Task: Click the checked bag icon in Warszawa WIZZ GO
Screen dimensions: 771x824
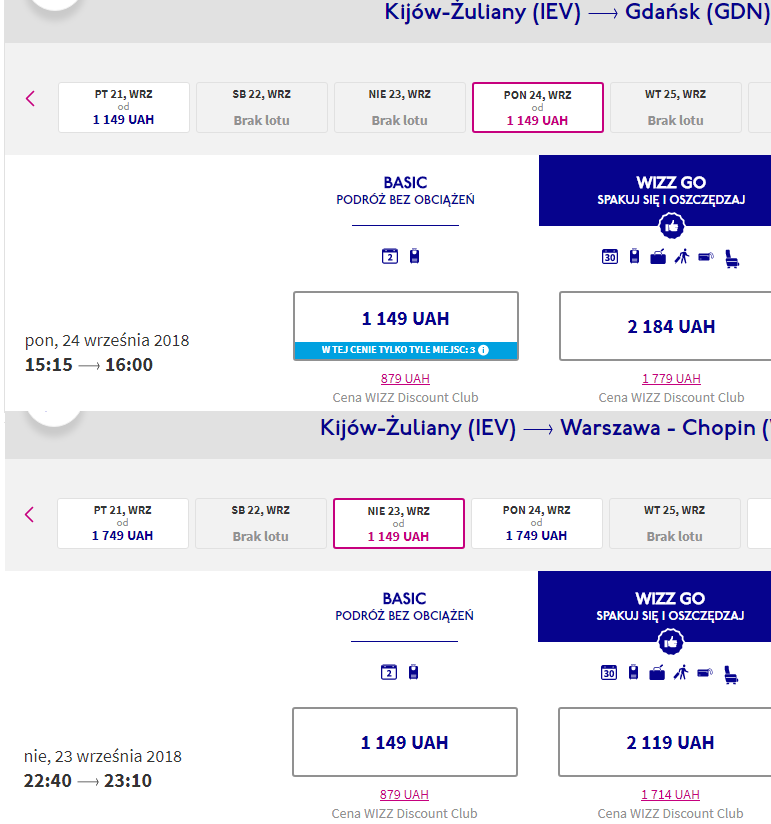Action: 657,673
